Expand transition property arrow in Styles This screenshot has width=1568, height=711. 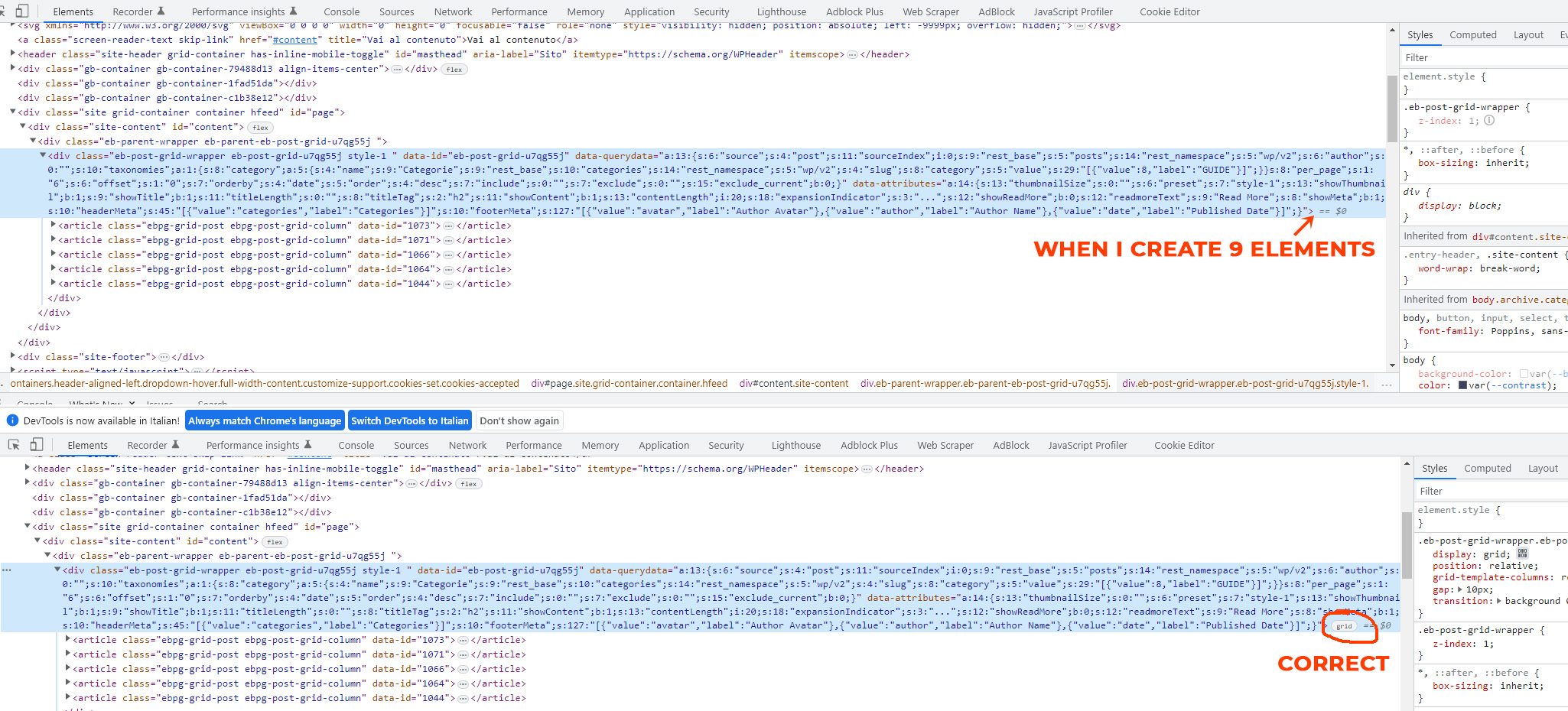coord(1498,601)
